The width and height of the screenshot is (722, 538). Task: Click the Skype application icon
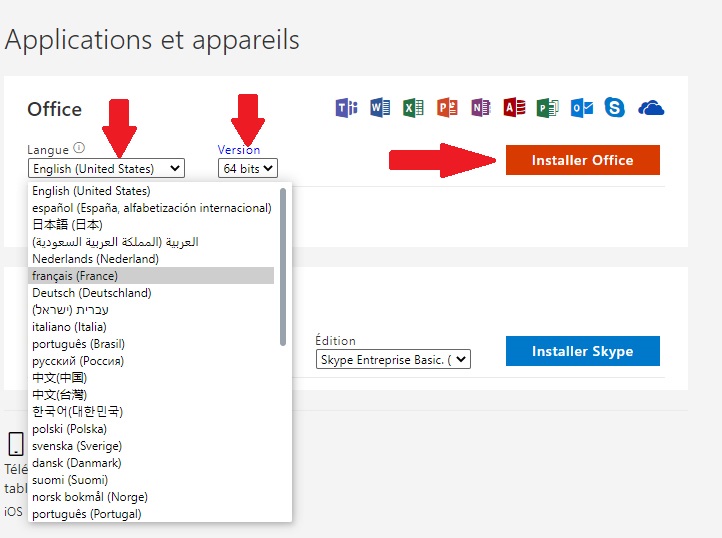[615, 107]
